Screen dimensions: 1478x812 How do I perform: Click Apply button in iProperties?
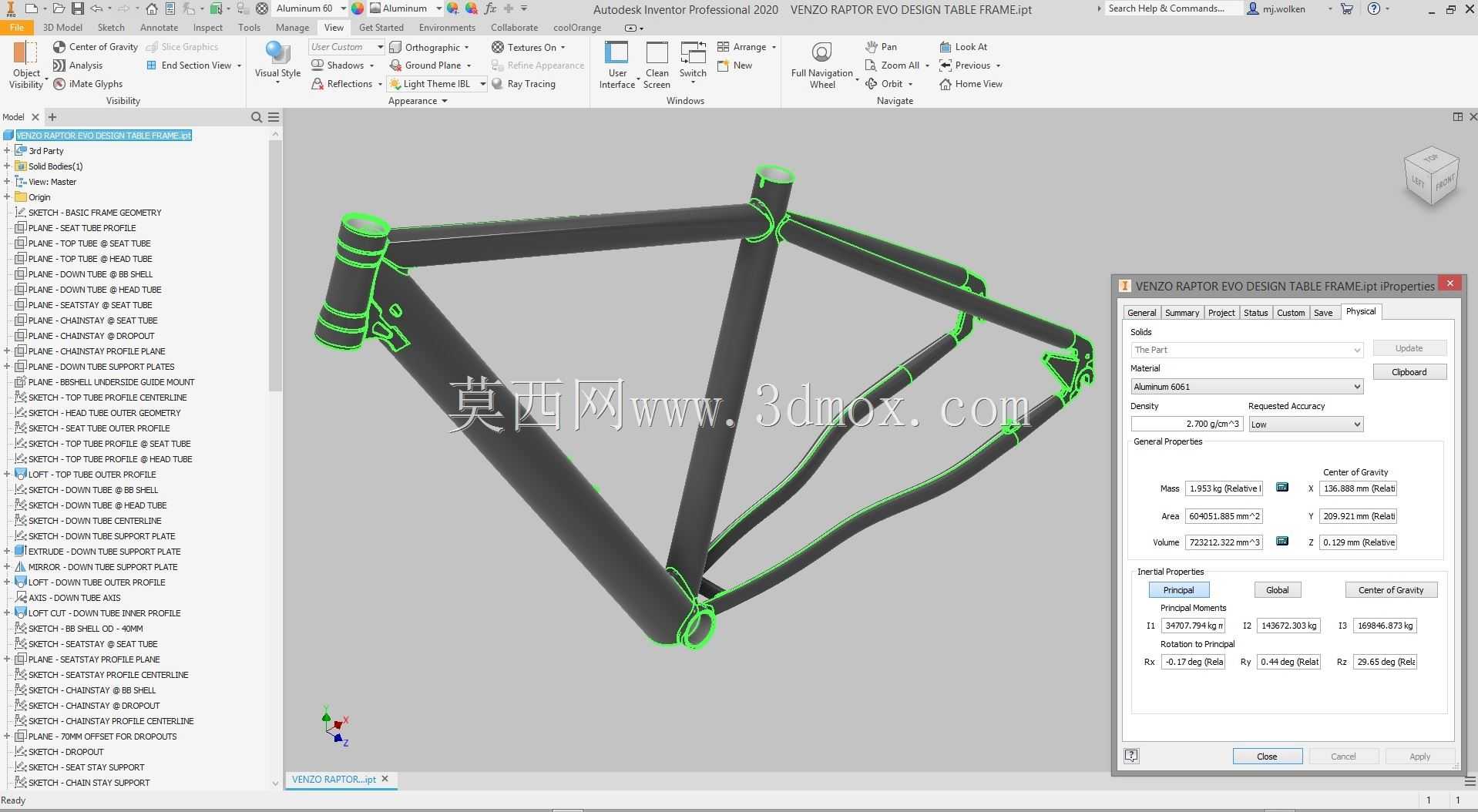click(x=1420, y=757)
